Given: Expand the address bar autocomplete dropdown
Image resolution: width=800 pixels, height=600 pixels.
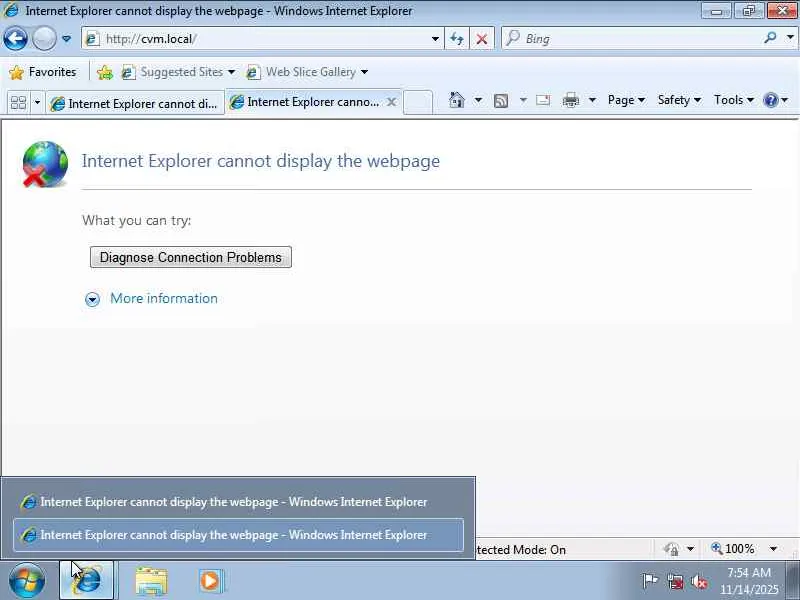Looking at the screenshot, I should coord(435,39).
